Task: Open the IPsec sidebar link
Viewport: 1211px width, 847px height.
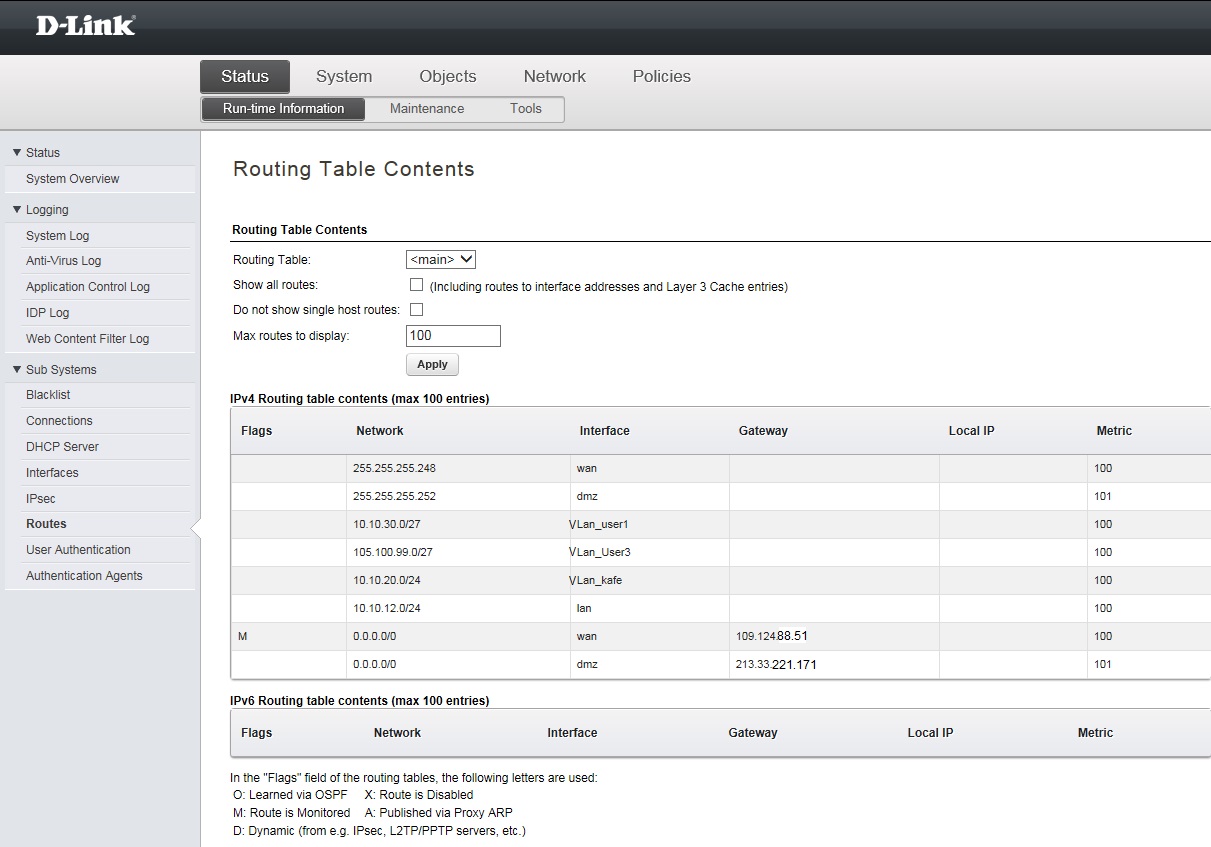Action: point(41,499)
